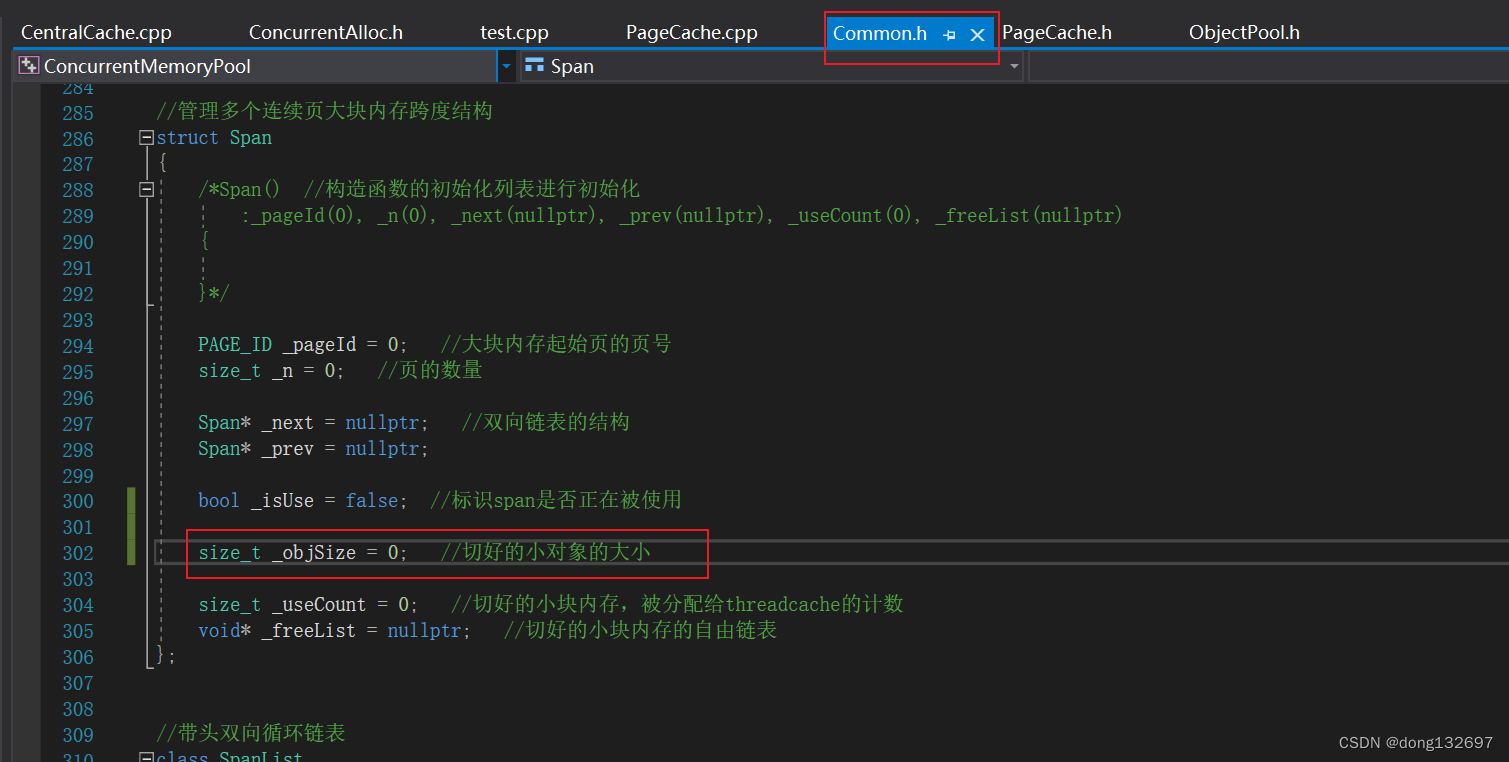The image size is (1509, 762).
Task: Open the PageCache.cpp tab
Action: [x=692, y=33]
